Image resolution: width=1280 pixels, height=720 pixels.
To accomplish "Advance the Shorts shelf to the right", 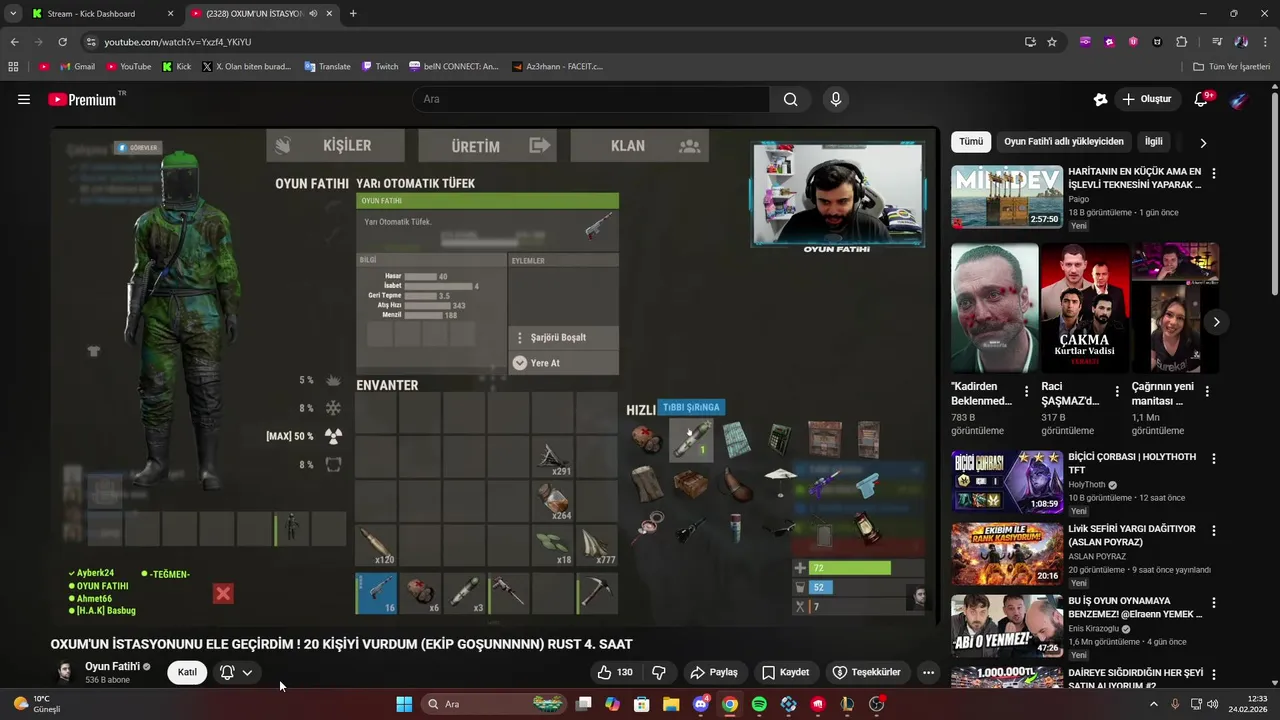I will 1216,322.
